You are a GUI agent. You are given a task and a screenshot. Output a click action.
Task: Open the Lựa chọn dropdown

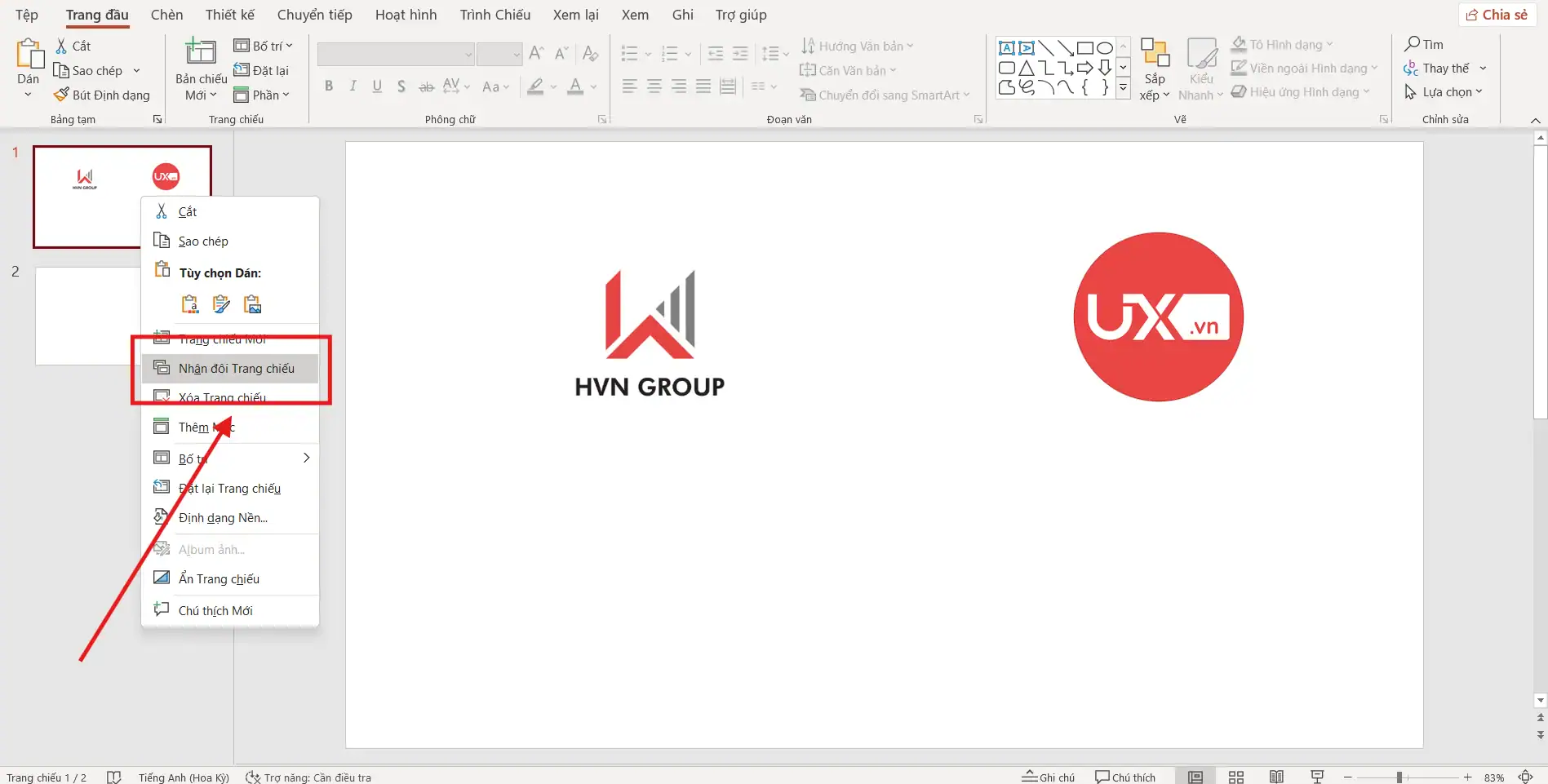(x=1444, y=92)
